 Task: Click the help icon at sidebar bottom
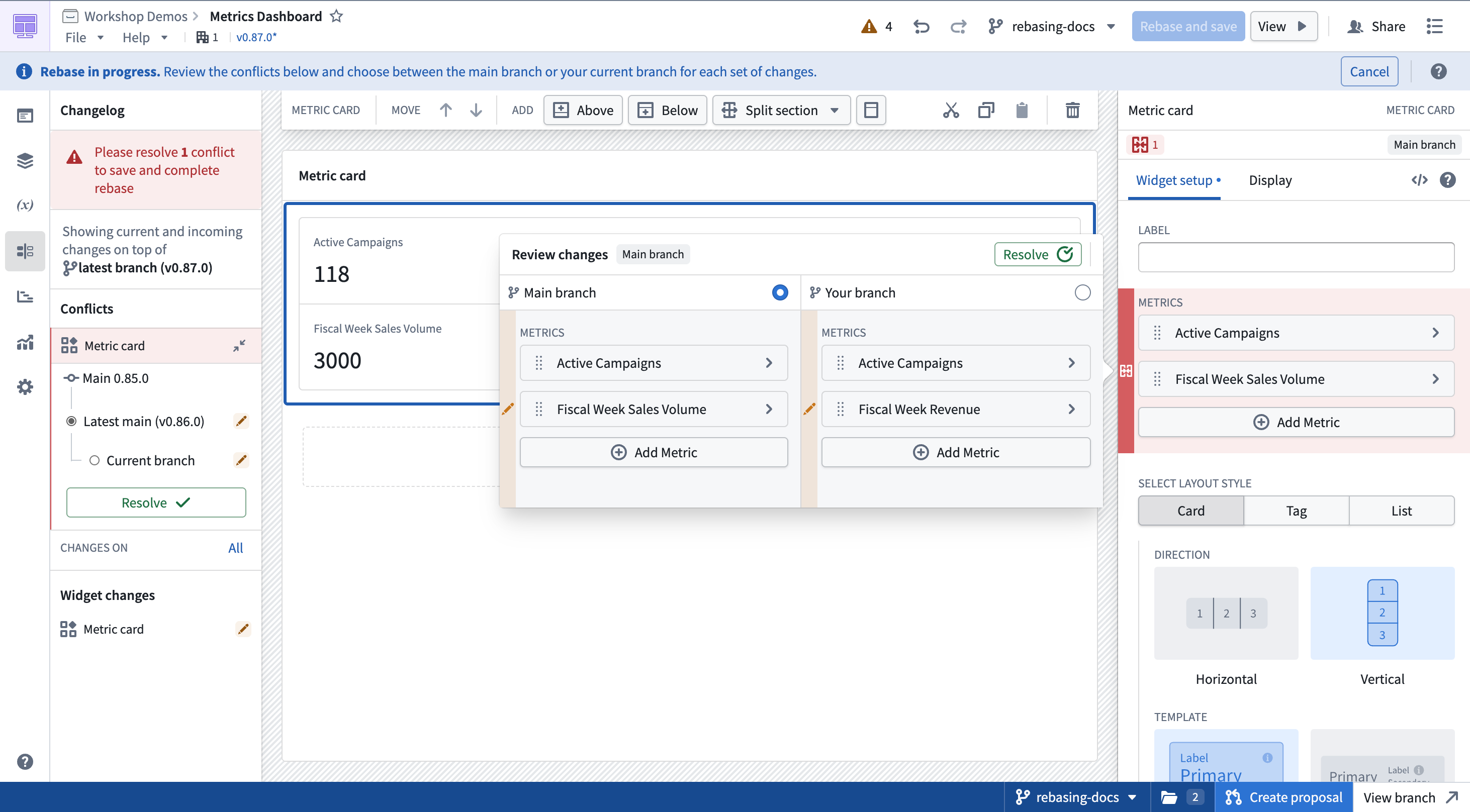25,761
